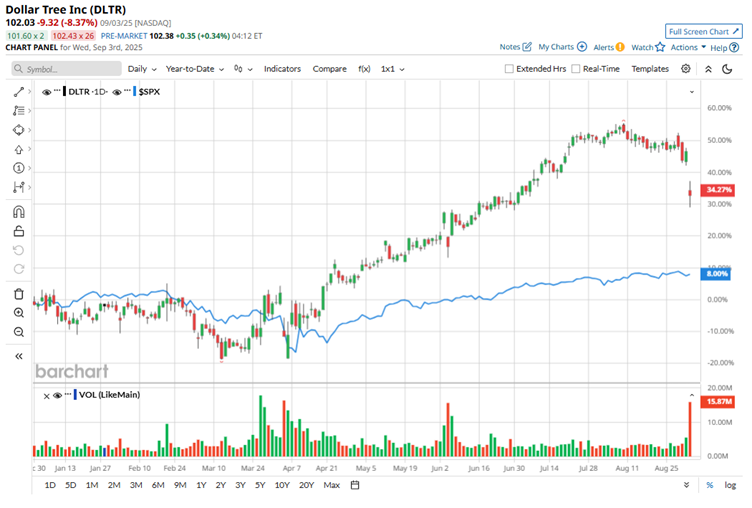The image size is (752, 508).
Task: Click the lock drawings icon
Action: click(x=19, y=231)
